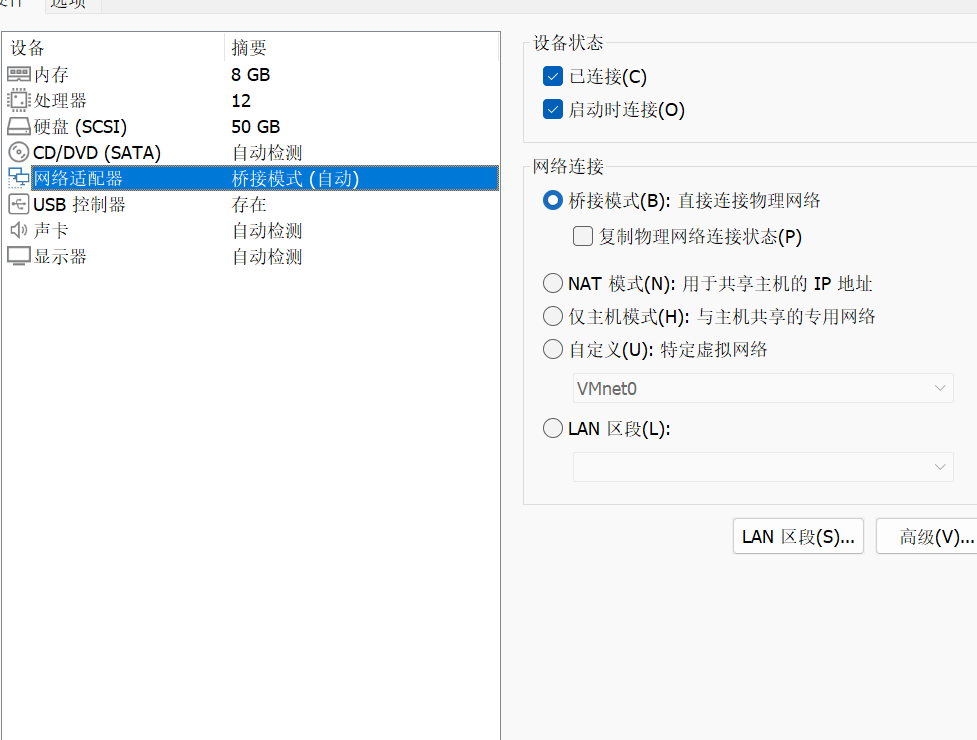Select the USB 控制器 row label
This screenshot has width=977, height=740.
[x=79, y=204]
